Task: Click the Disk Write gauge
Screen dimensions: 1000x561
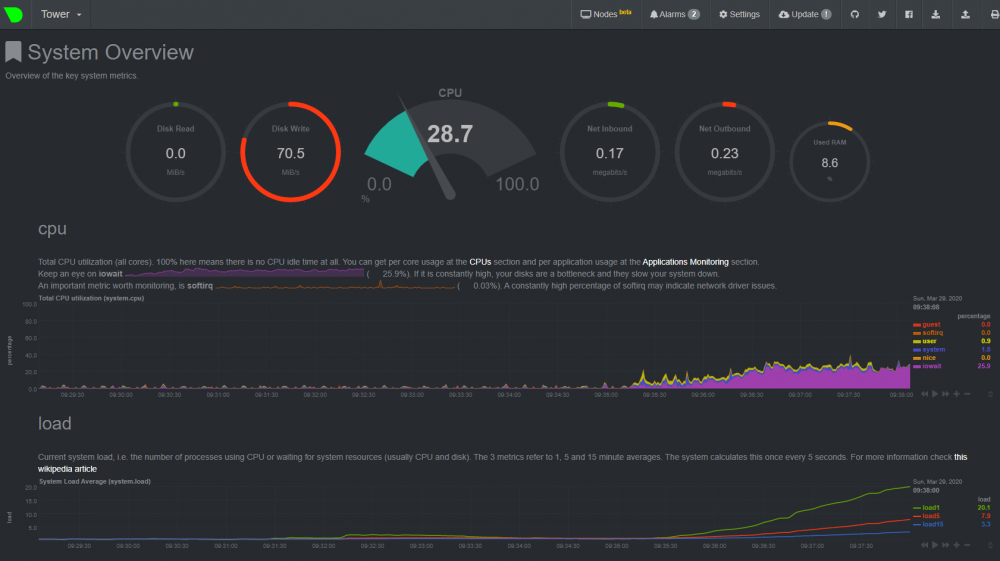Action: (290, 152)
